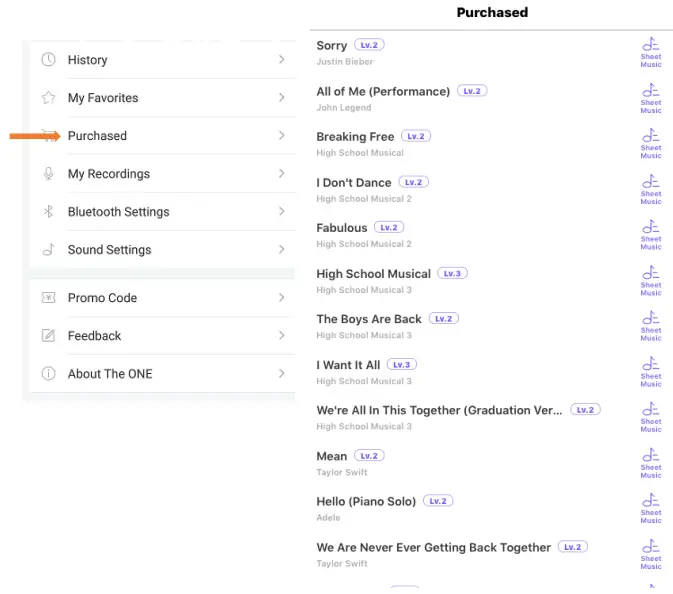This screenshot has height=594, width=673.
Task: Expand the Sound Settings chevron
Action: [282, 250]
